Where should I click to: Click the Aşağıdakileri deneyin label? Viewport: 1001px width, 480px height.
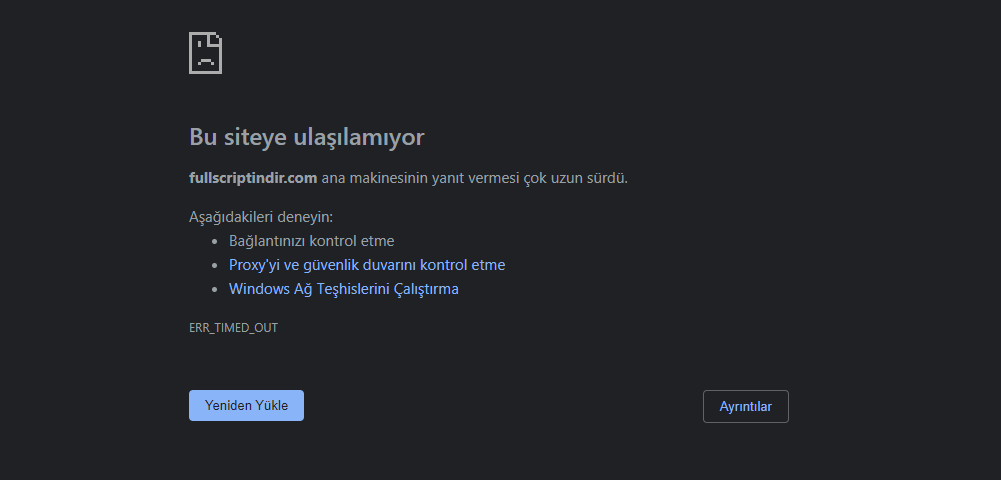pyautogui.click(x=261, y=217)
